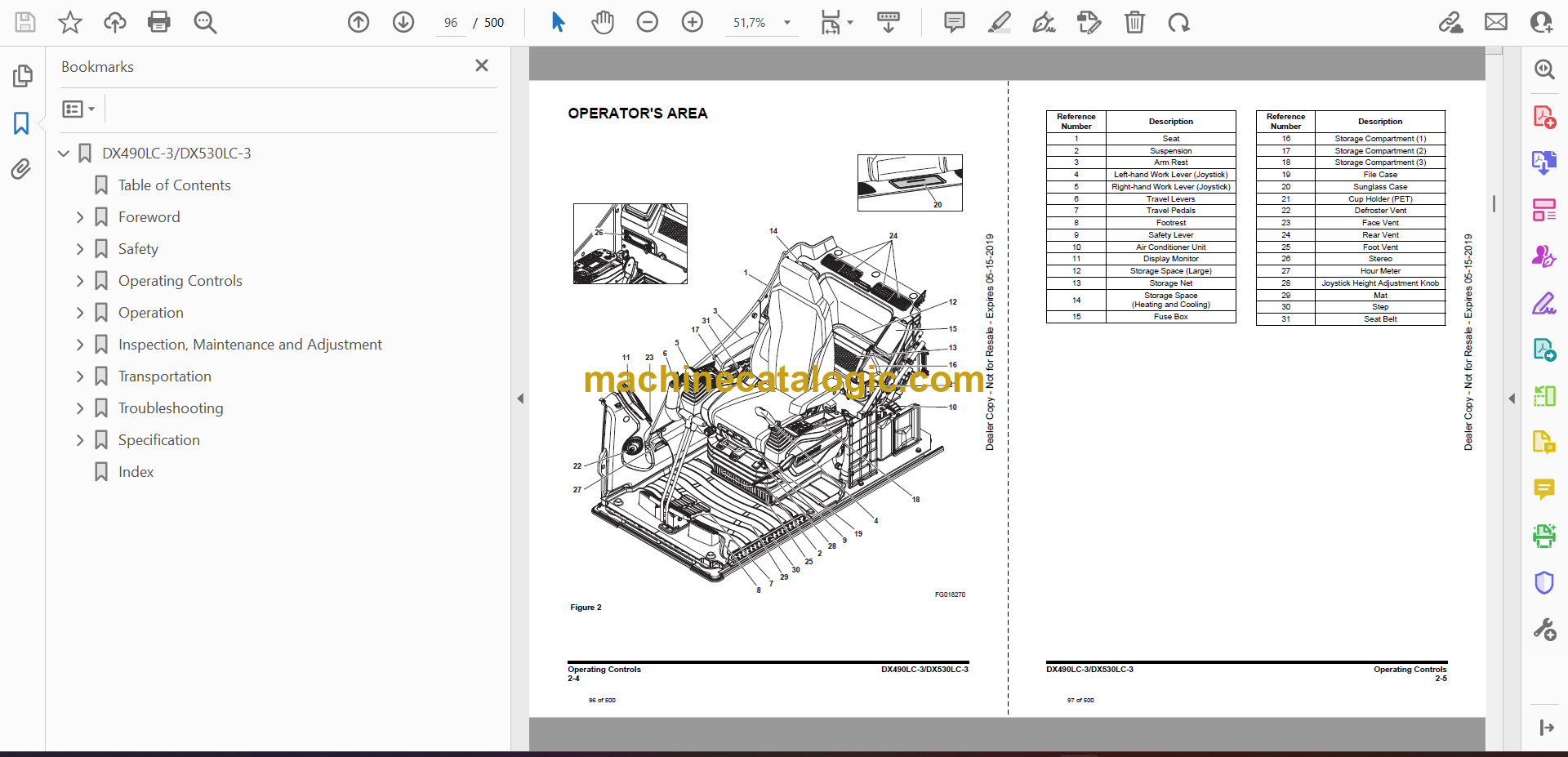1568x757 pixels.
Task: Click the read mode scrolling icon
Action: (889, 22)
